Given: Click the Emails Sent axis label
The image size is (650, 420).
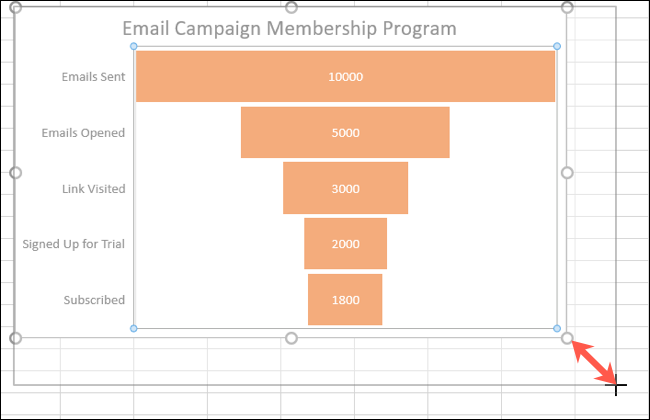Looking at the screenshot, I should (93, 76).
